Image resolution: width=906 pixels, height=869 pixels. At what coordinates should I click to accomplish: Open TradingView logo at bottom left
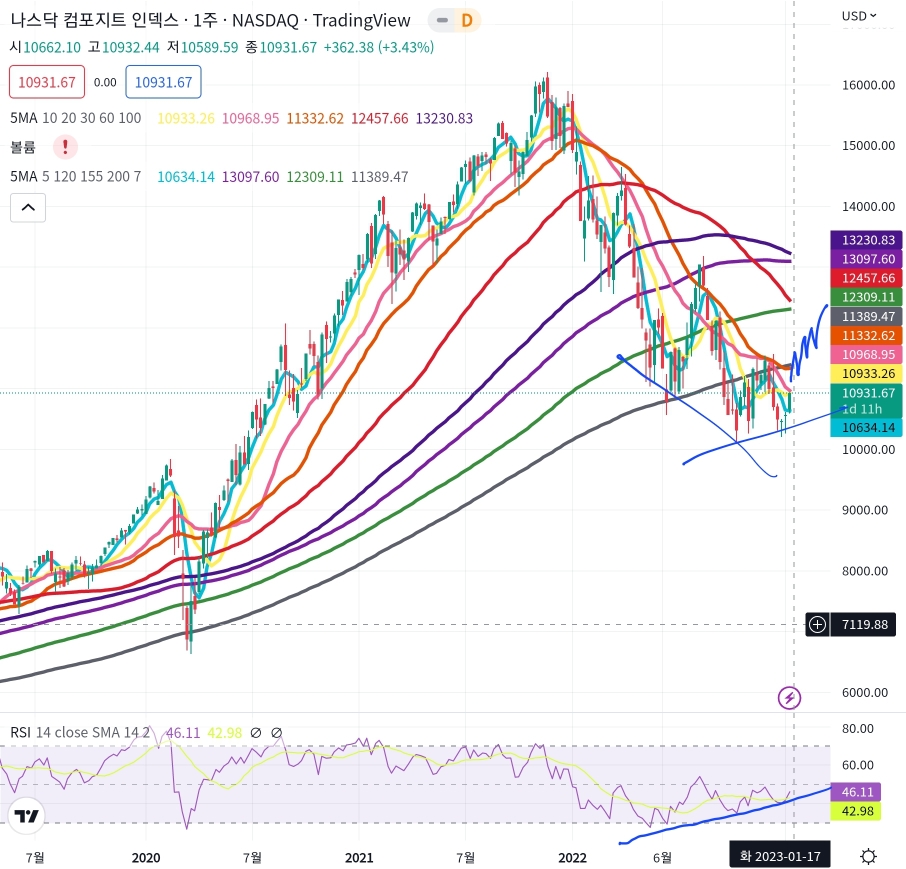(27, 816)
